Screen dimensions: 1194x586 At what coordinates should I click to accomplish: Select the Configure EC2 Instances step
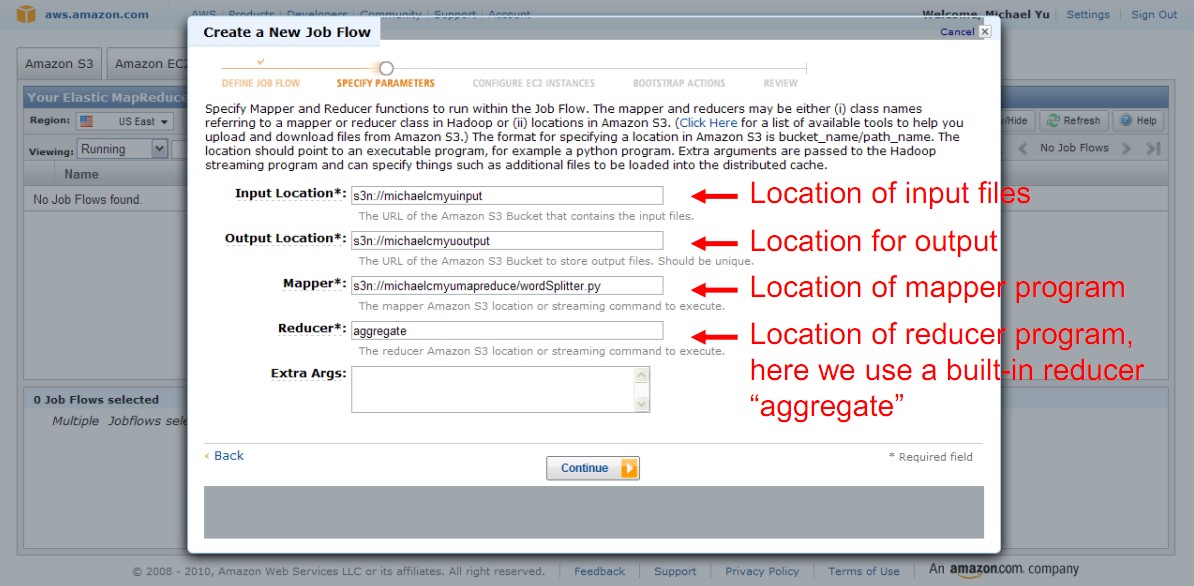534,83
